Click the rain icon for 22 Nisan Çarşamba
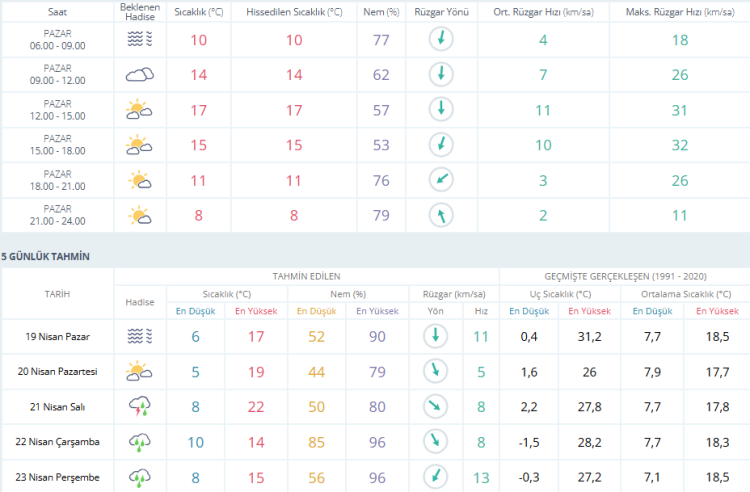This screenshot has height=492, width=750. click(139, 441)
